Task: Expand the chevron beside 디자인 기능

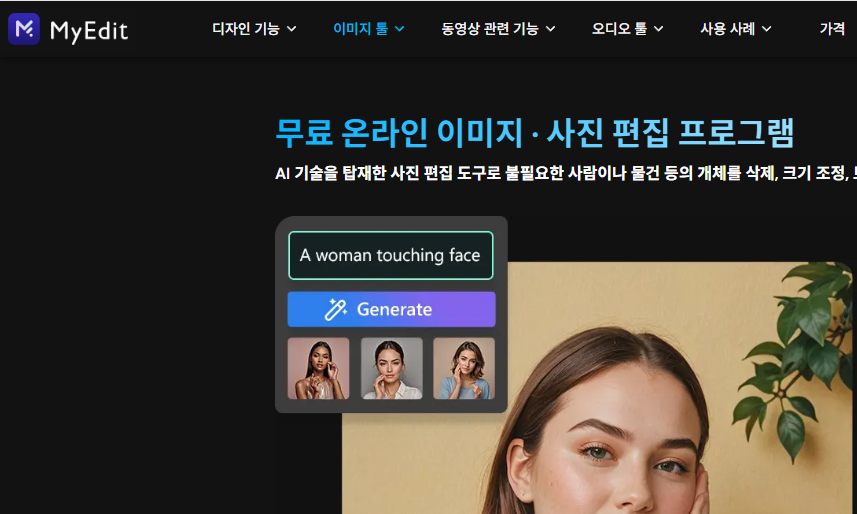Action: click(292, 29)
